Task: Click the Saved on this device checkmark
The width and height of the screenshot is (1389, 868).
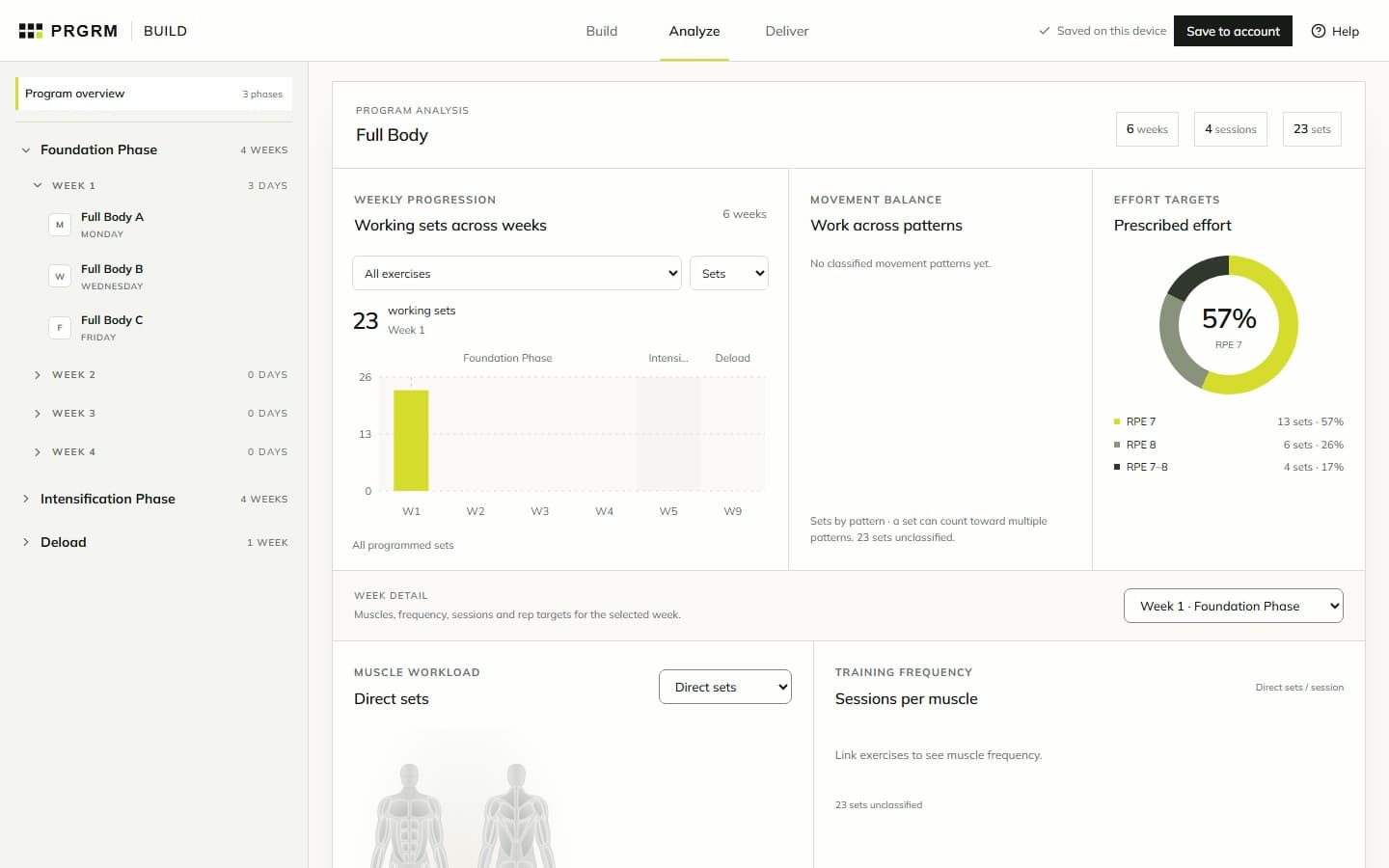Action: pos(1044,31)
